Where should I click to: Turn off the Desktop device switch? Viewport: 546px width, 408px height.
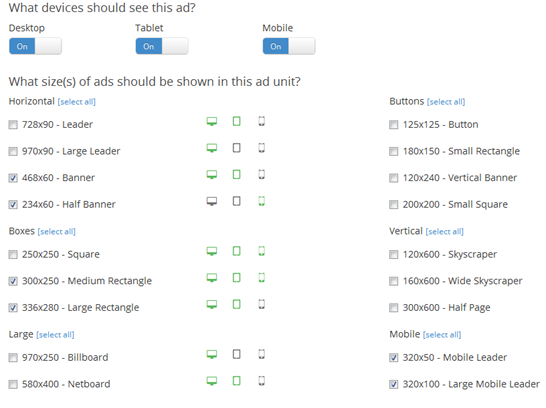coord(35,46)
